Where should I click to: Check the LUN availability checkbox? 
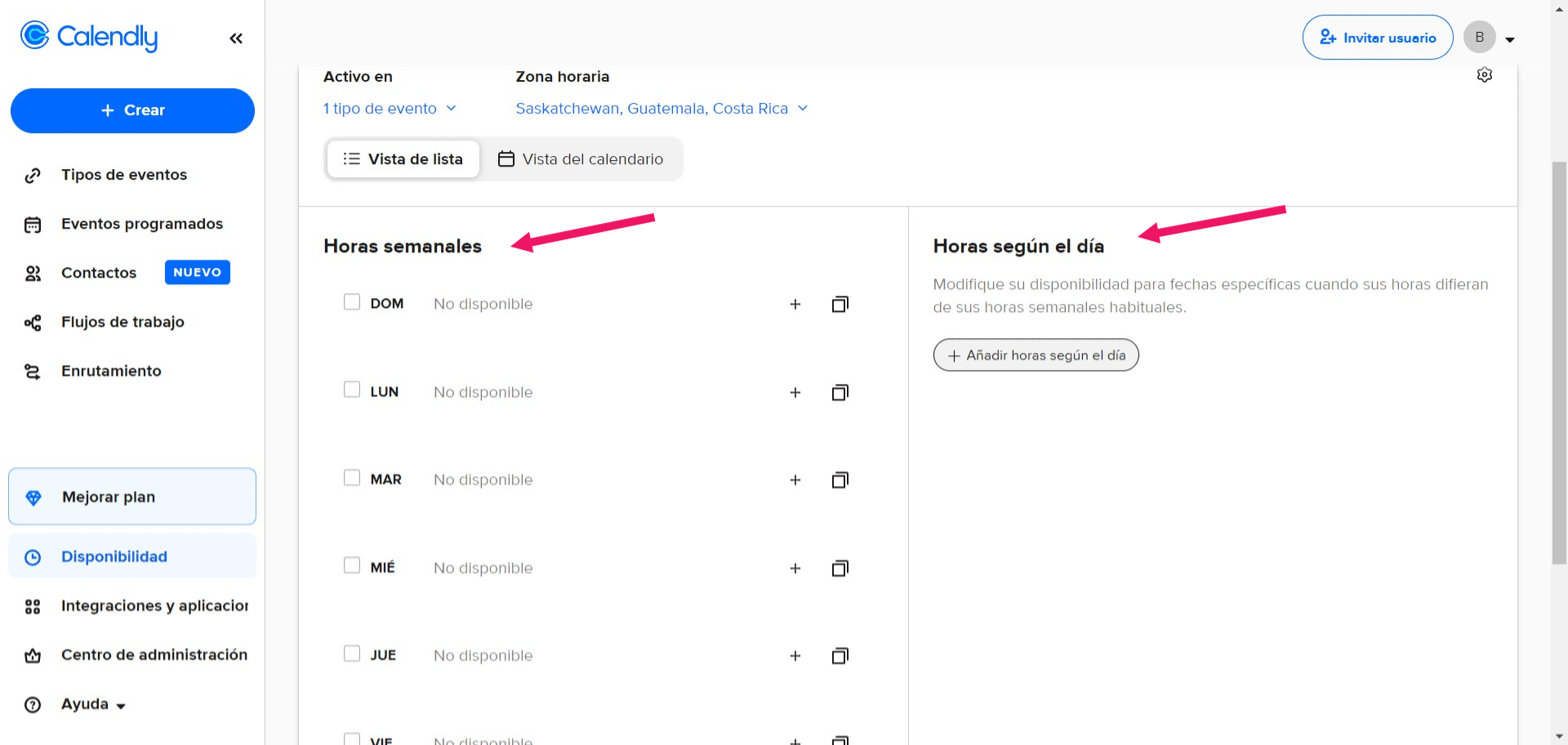point(352,389)
